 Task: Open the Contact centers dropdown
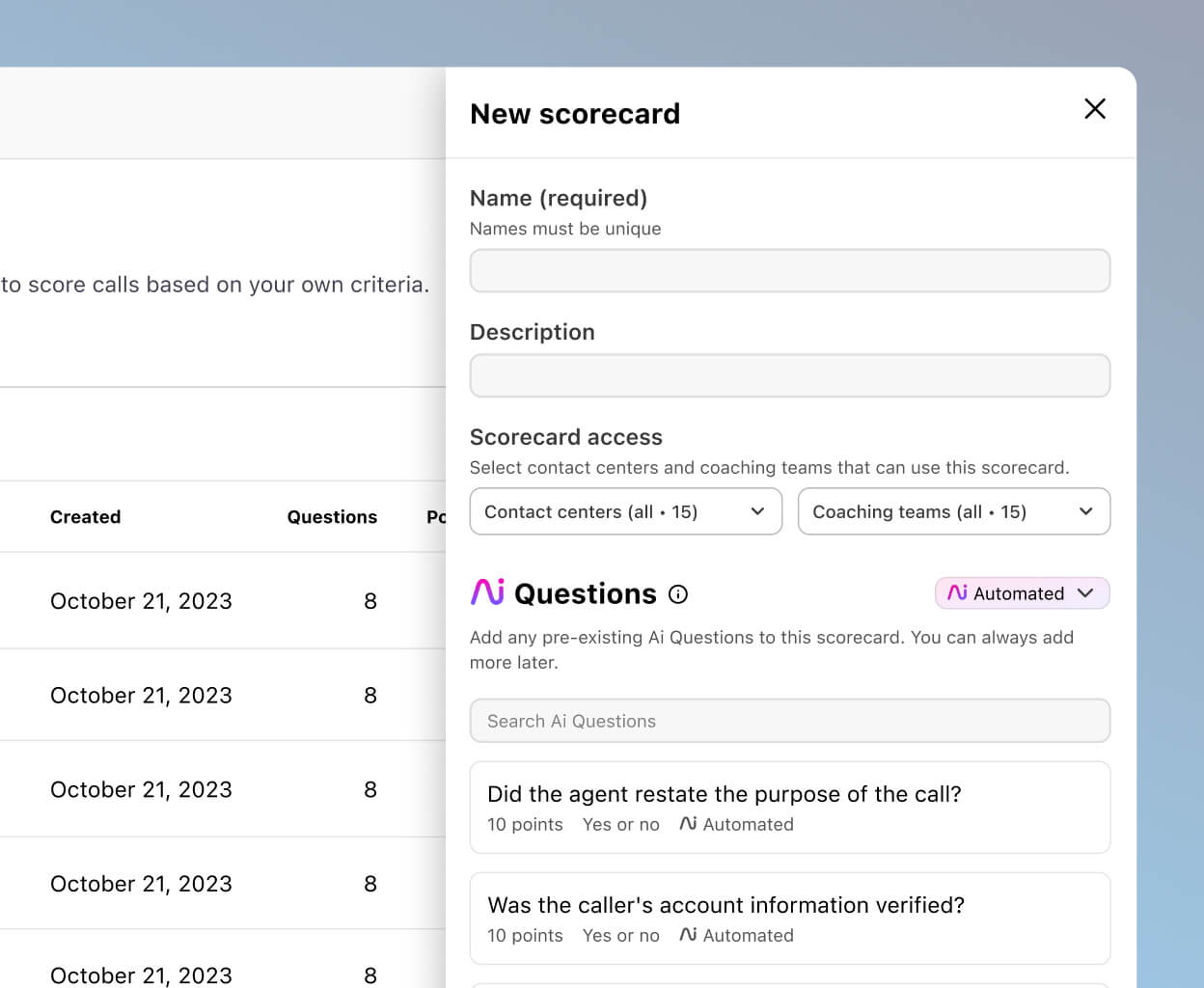(x=625, y=511)
